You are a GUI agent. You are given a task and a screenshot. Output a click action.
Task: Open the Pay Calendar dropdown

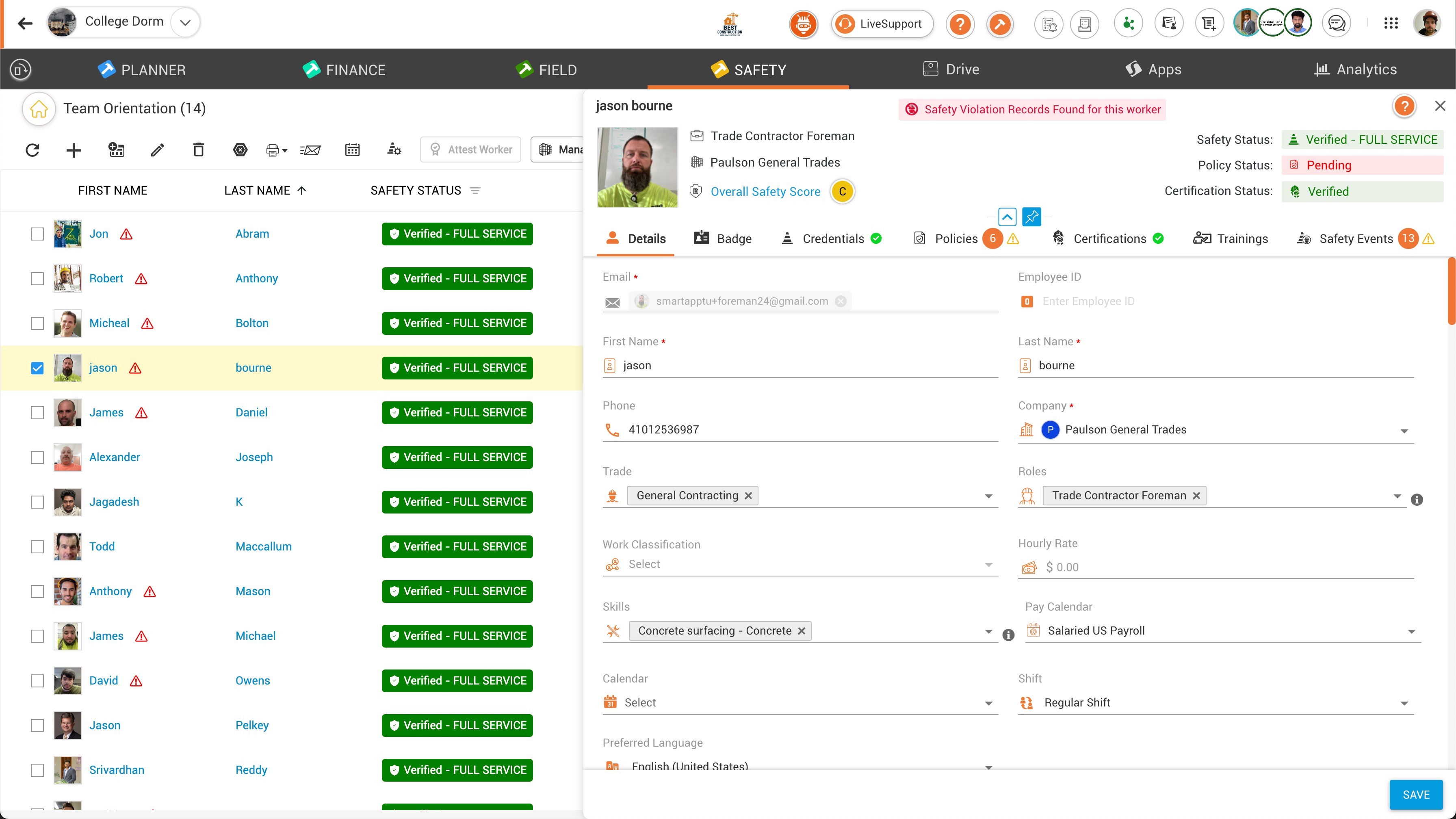1223,631
